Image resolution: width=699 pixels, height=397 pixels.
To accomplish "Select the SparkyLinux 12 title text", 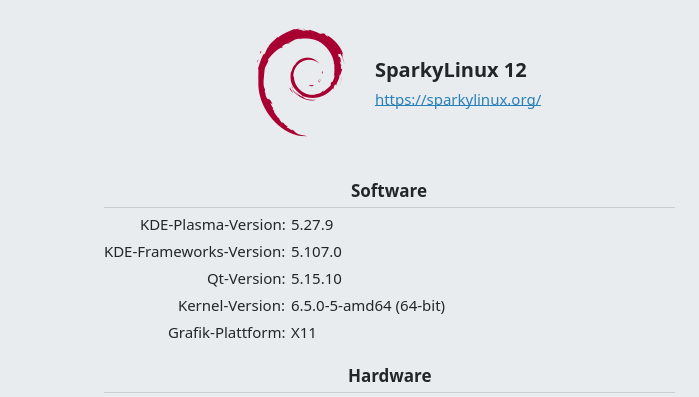I will 450,70.
